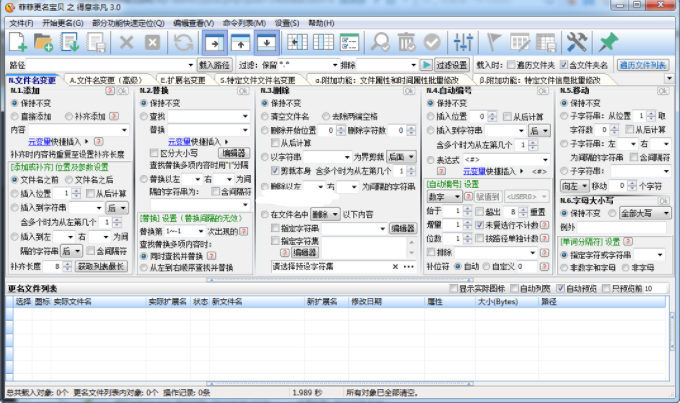Toggle 自动预览 checkbox
The image size is (680, 403).
pos(560,288)
